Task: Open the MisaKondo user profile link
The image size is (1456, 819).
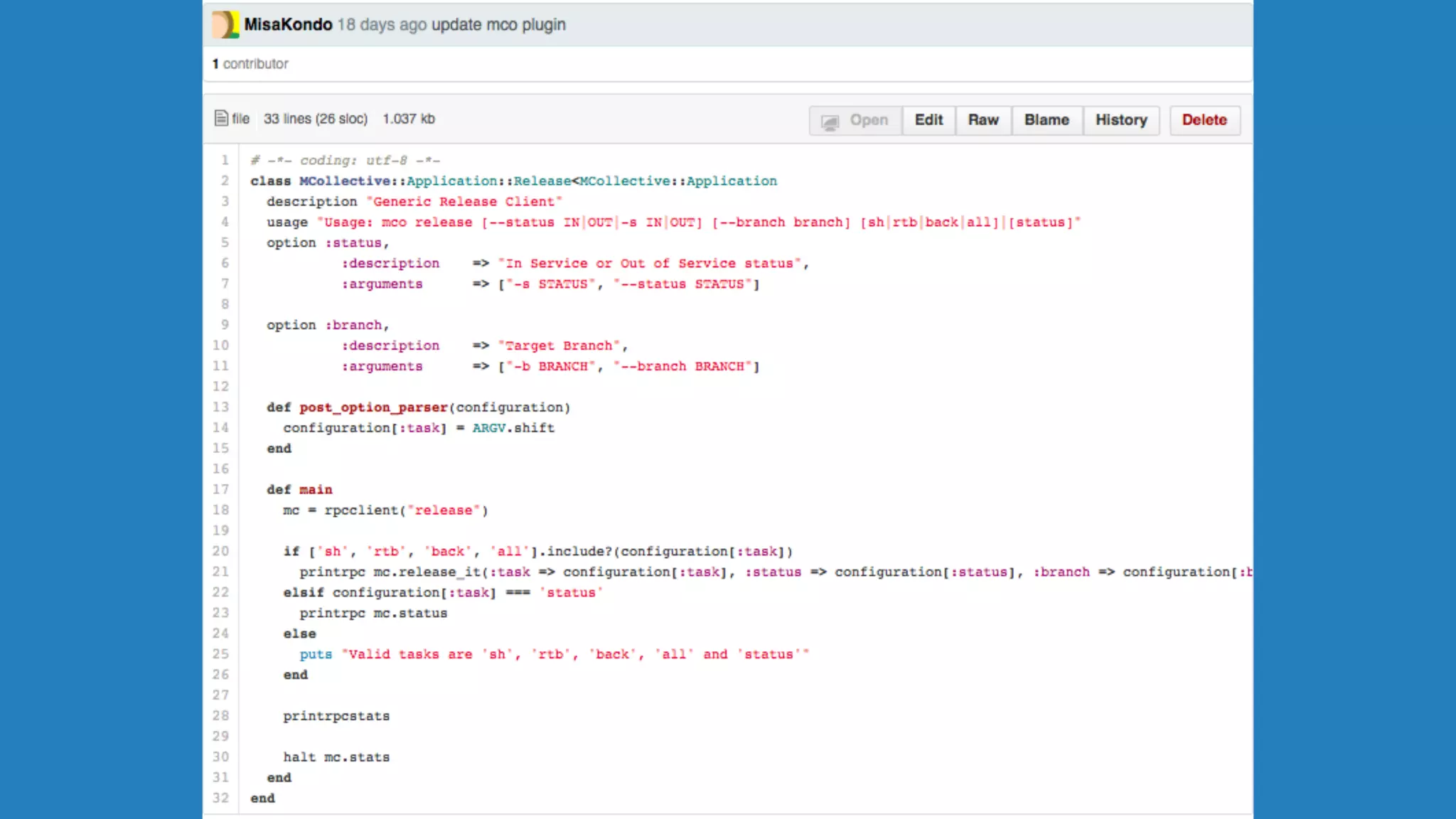Action: click(x=288, y=25)
